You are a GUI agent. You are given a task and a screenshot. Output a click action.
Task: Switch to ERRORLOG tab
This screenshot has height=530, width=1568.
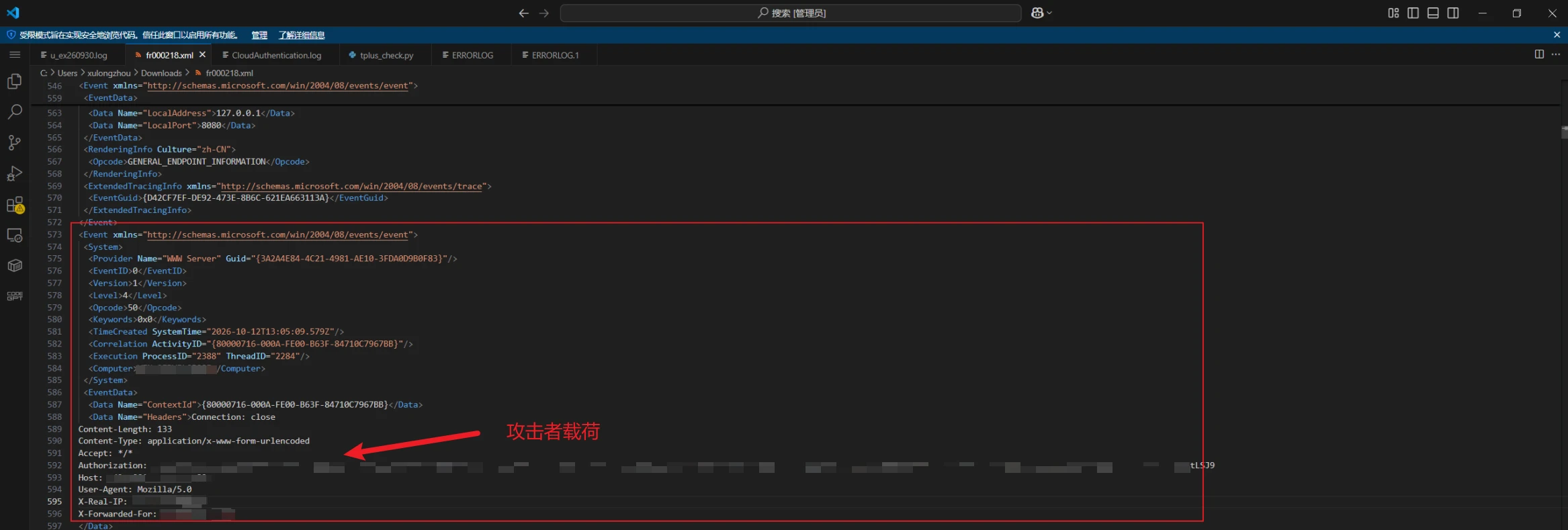[472, 55]
